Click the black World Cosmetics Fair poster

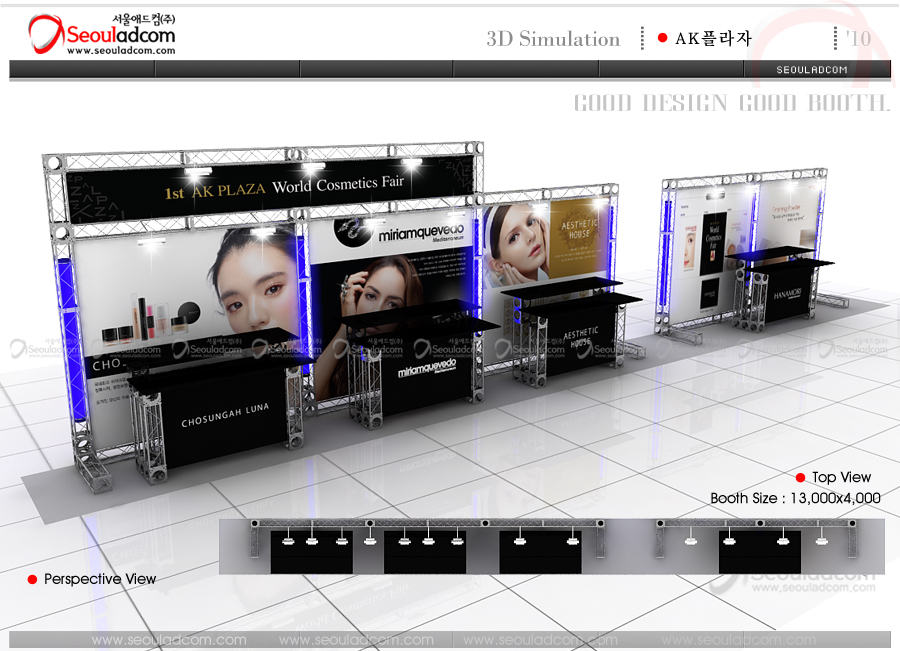pyautogui.click(x=713, y=240)
